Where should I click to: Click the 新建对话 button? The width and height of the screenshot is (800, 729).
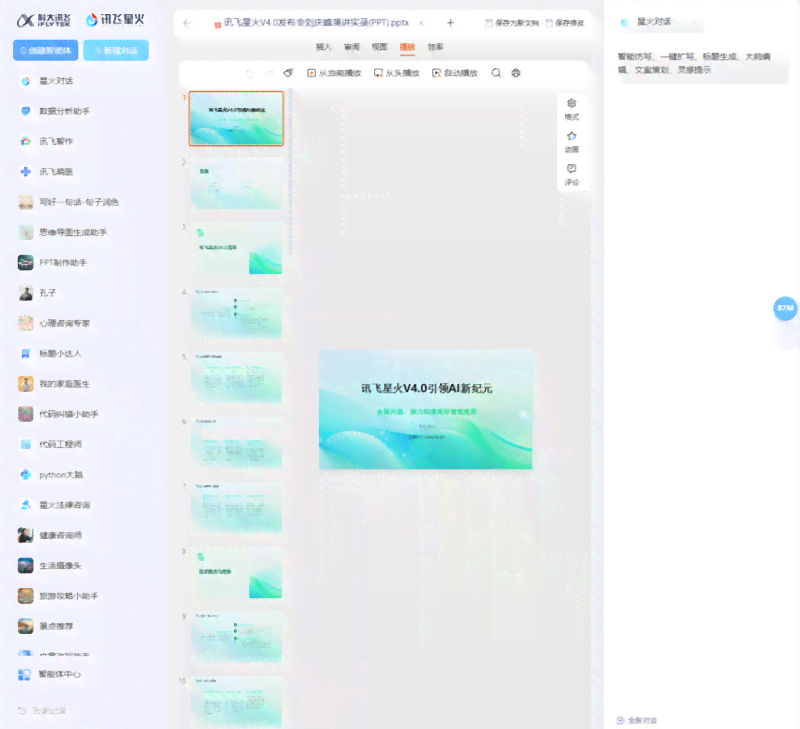pos(116,51)
